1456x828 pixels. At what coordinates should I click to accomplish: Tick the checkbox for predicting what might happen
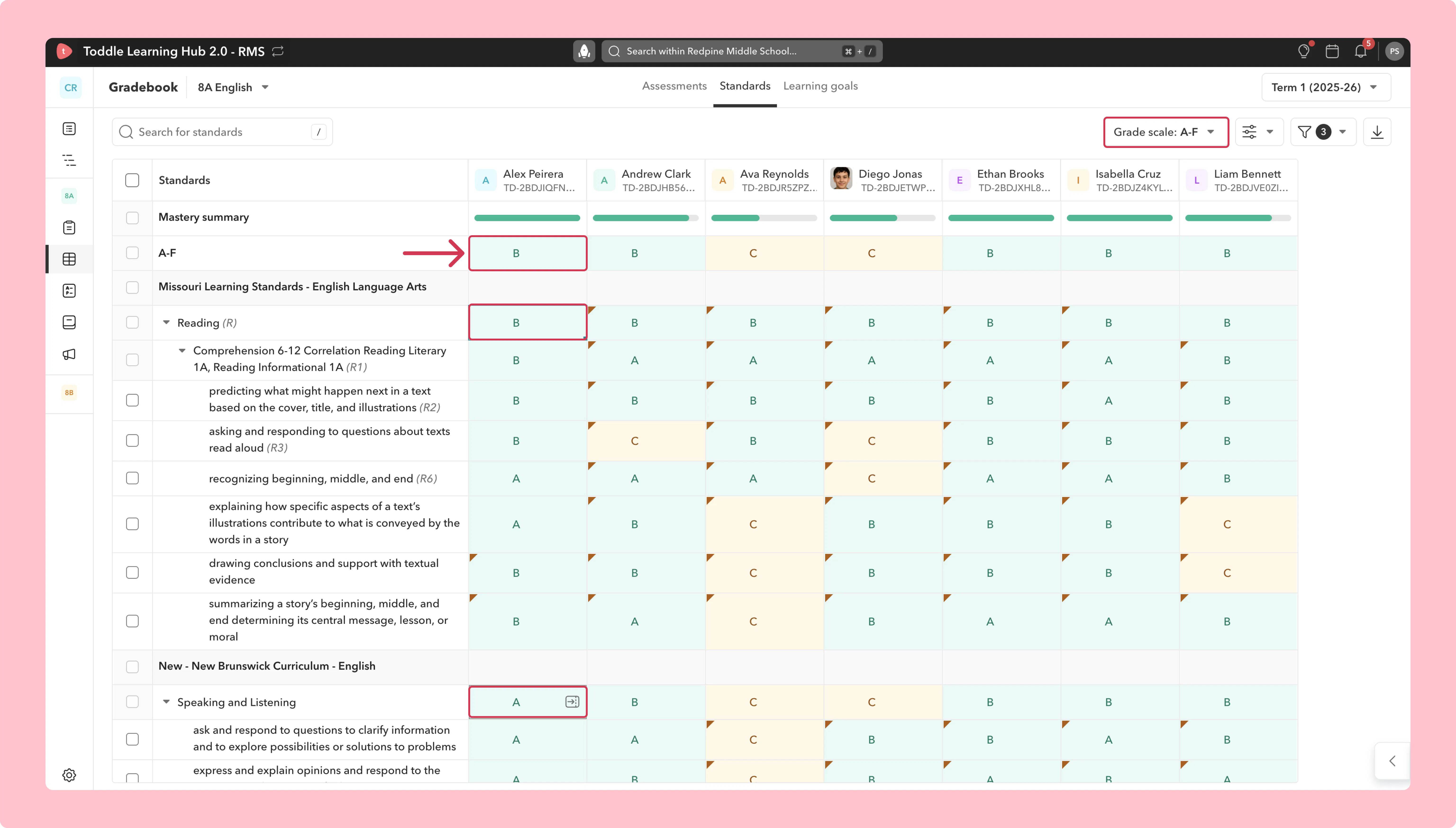click(x=132, y=400)
